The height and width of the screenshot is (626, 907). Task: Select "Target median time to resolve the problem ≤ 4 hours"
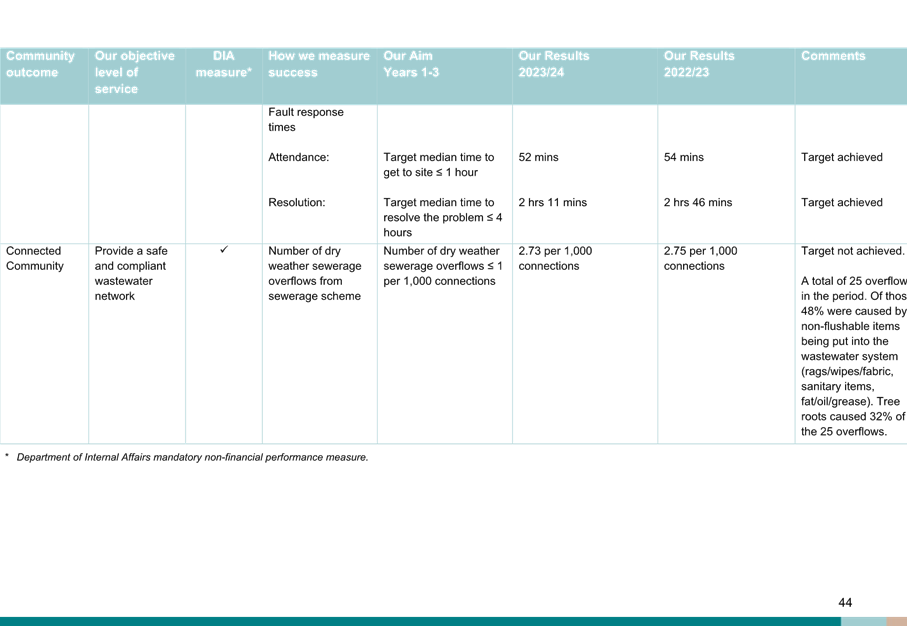click(x=443, y=218)
